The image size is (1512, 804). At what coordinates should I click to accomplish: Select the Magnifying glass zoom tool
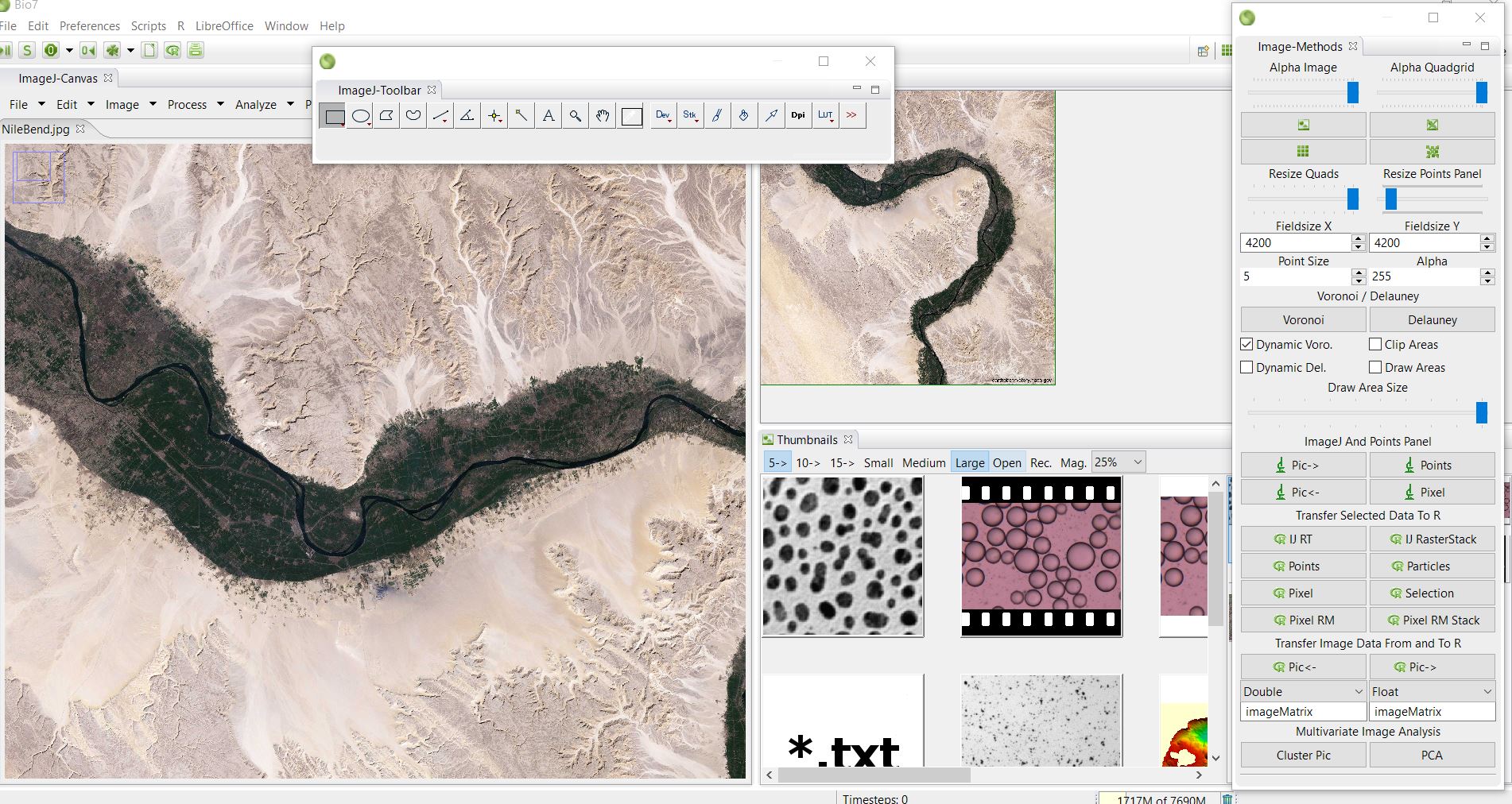click(576, 116)
